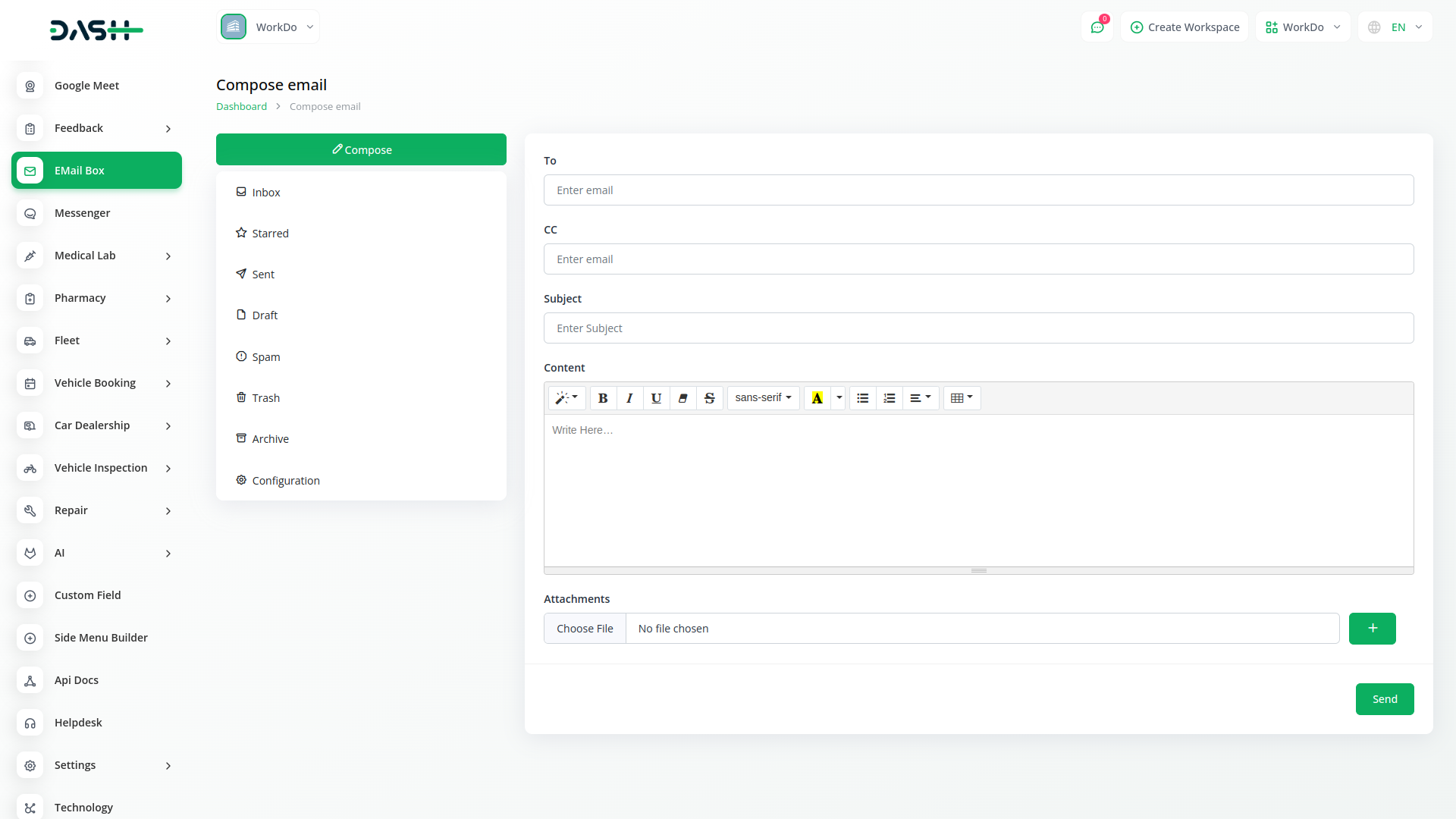Expand the Settings menu
The image size is (1456, 819).
(x=96, y=765)
